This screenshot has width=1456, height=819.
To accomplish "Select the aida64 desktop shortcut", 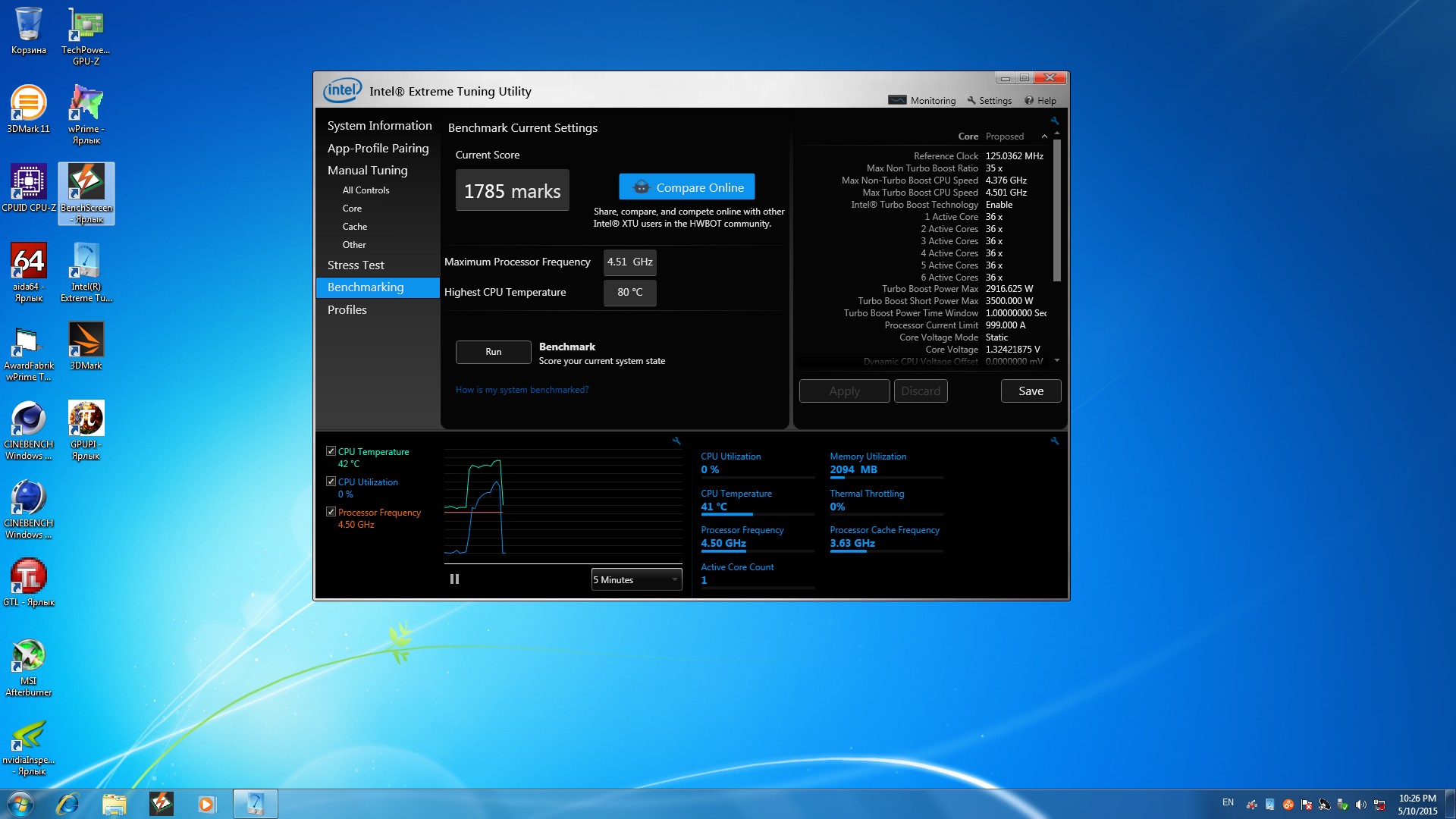I will [29, 272].
